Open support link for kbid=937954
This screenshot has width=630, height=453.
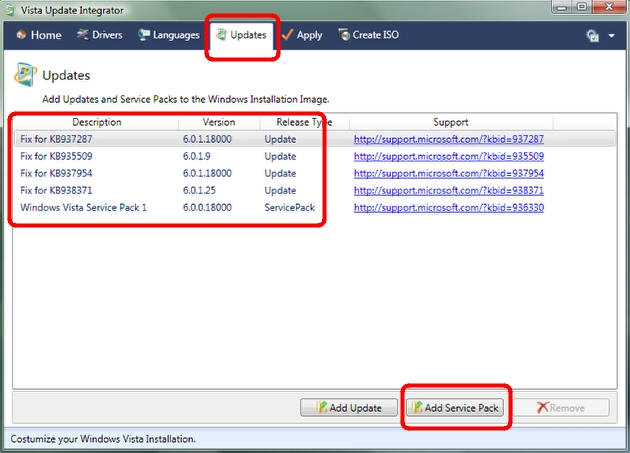(x=449, y=173)
